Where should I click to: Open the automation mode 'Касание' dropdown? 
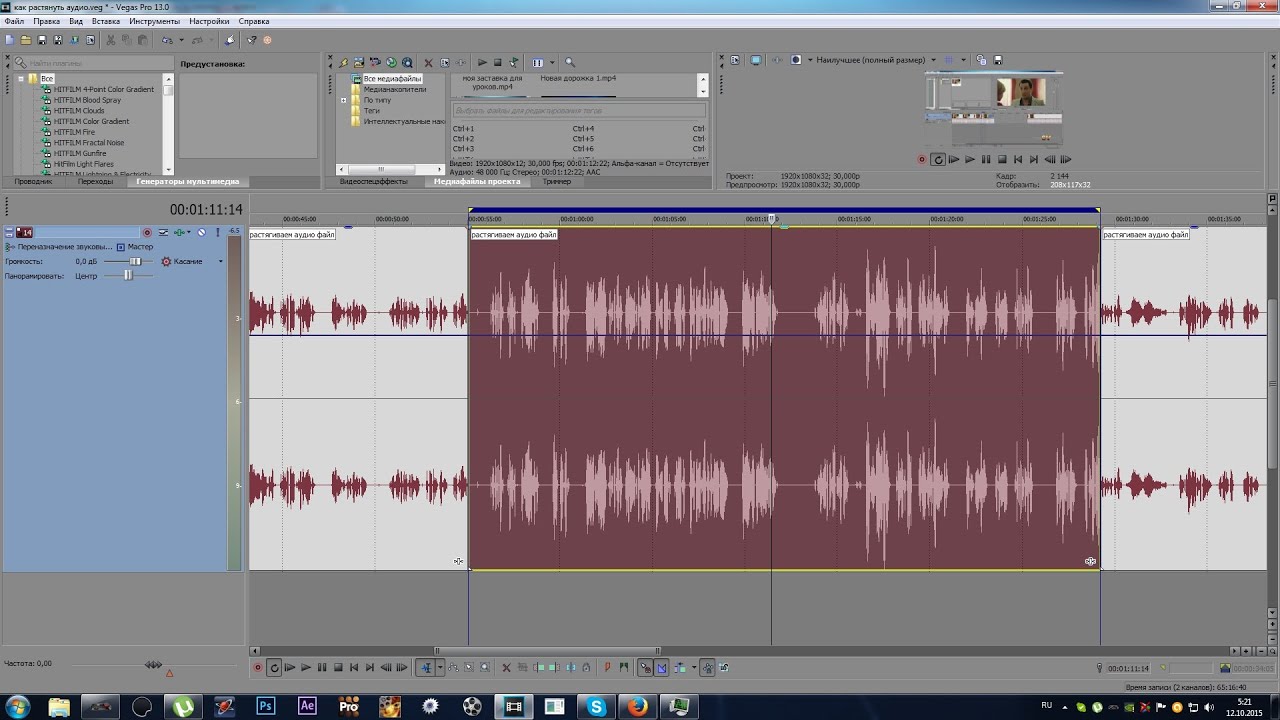[x=220, y=261]
